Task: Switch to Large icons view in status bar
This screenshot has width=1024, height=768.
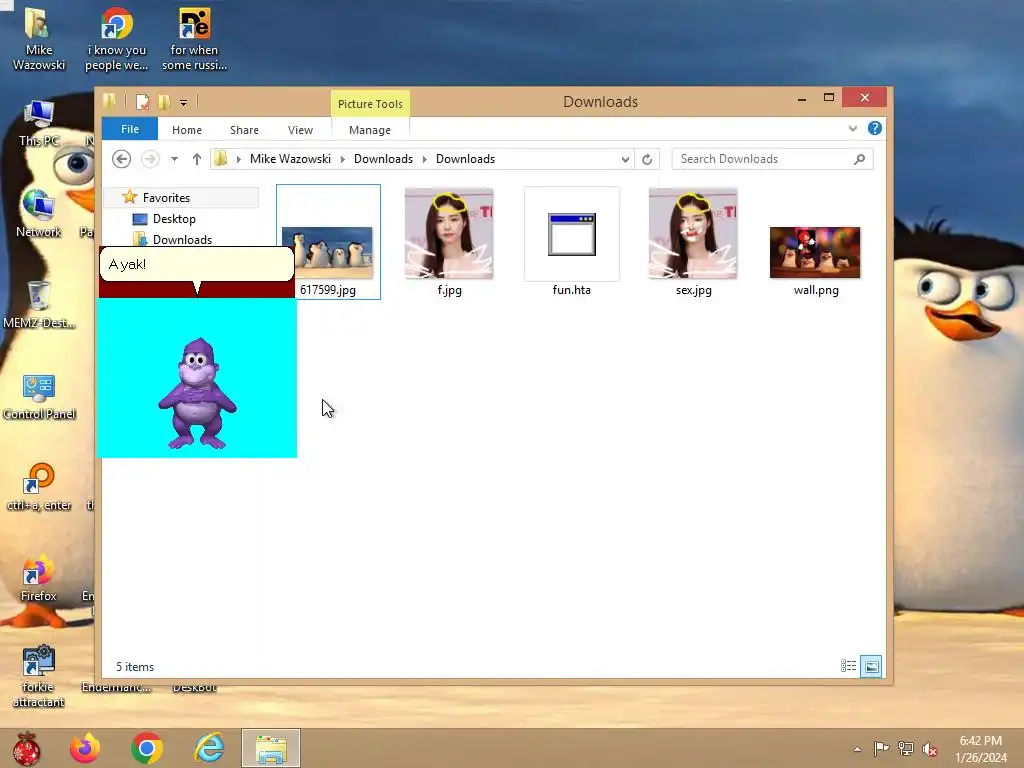Action: tap(871, 666)
